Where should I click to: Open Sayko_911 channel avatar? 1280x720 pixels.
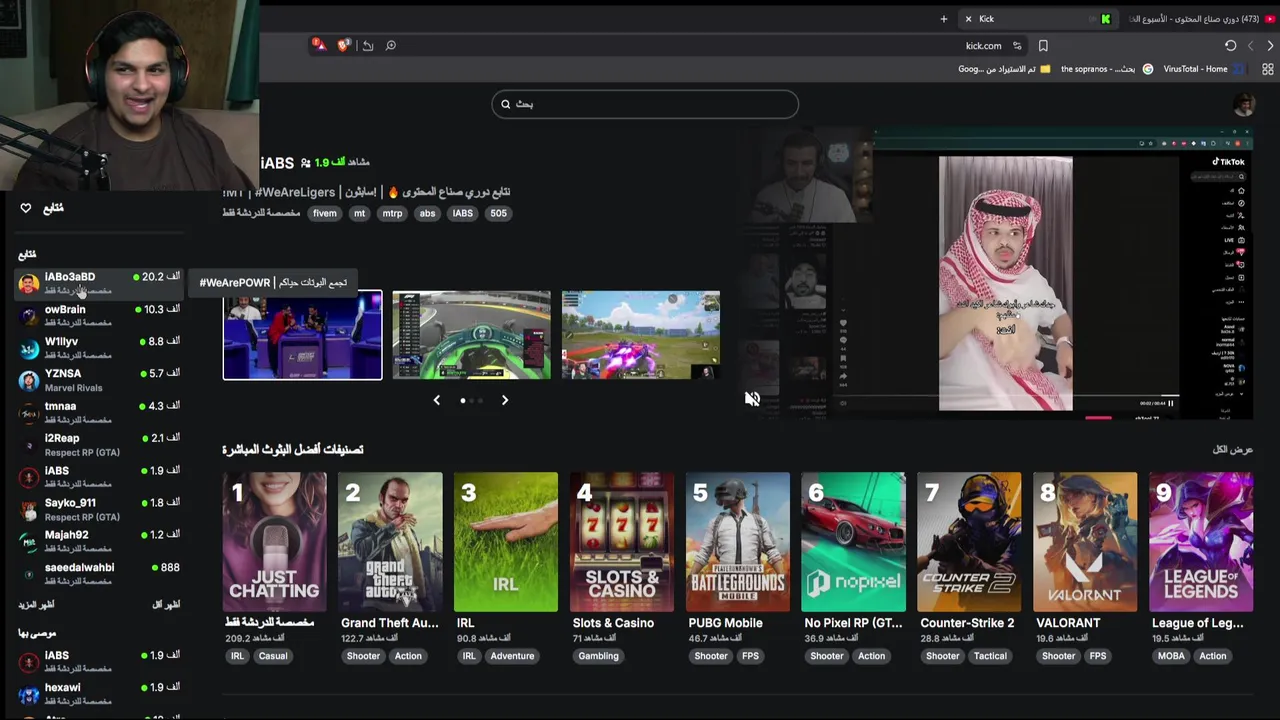28,510
